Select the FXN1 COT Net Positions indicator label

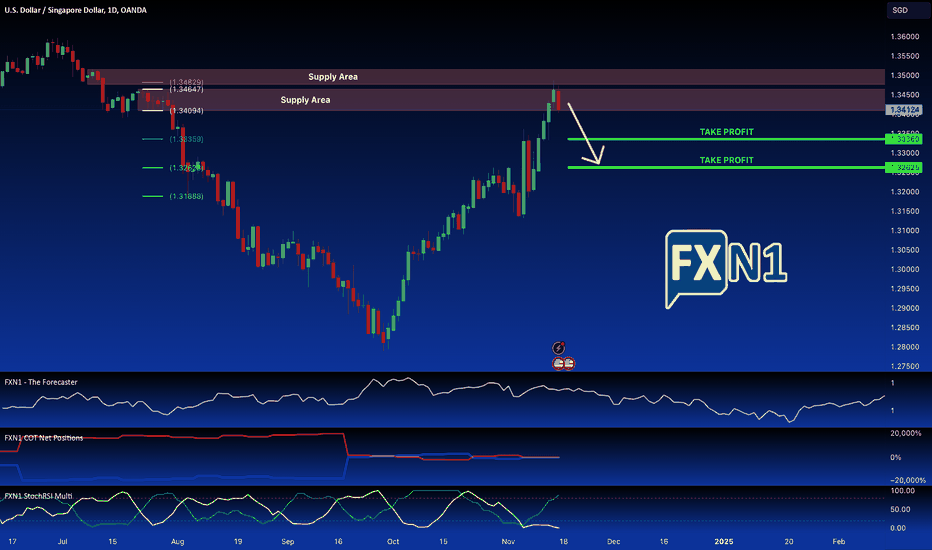click(44, 438)
